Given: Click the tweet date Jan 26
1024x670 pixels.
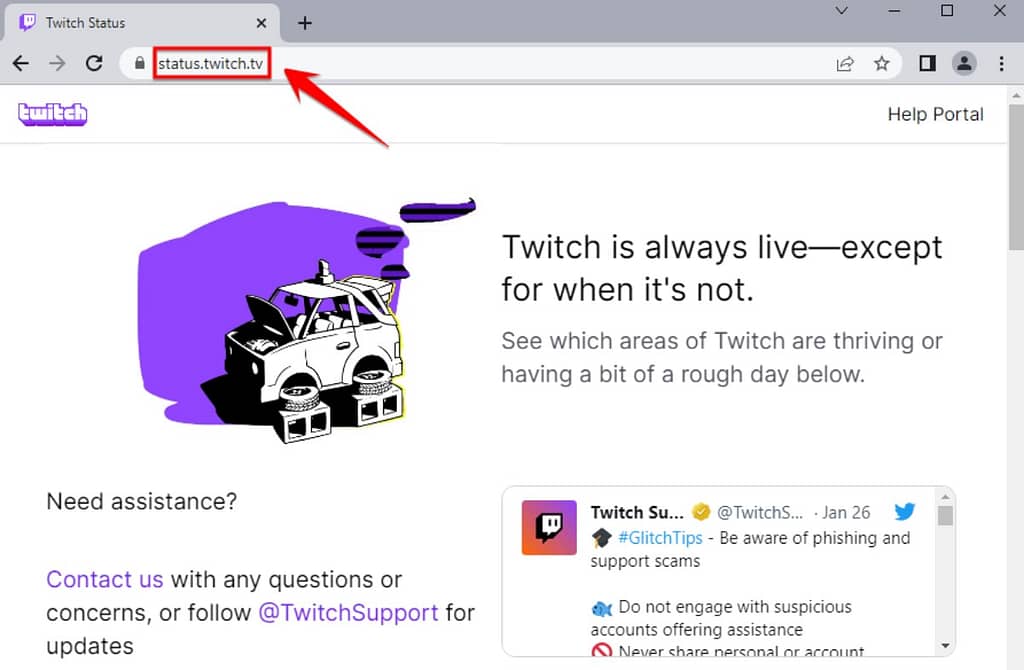Looking at the screenshot, I should click(846, 513).
